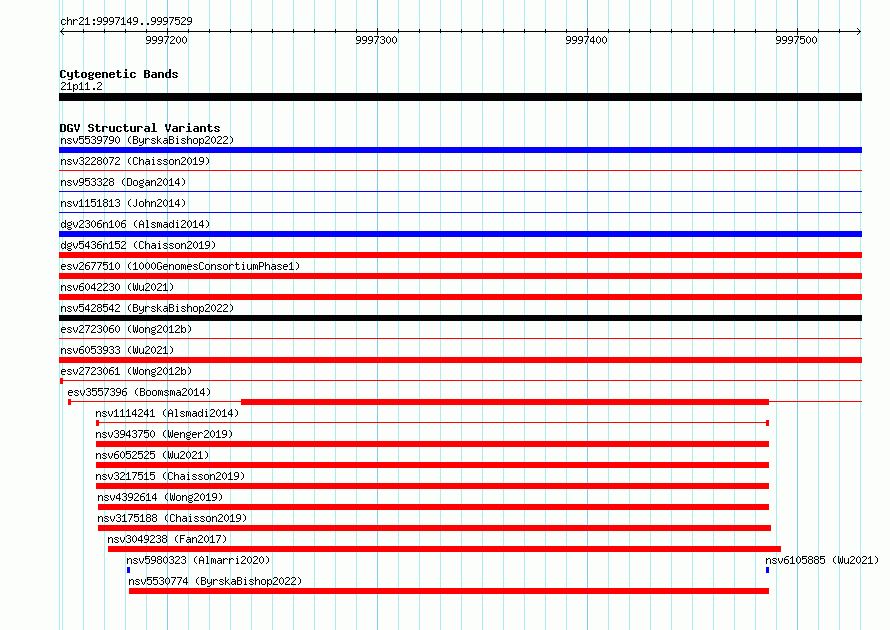The width and height of the screenshot is (890, 630).
Task: Click the nsv6053933 (Wu2021) label
Action: (x=117, y=350)
